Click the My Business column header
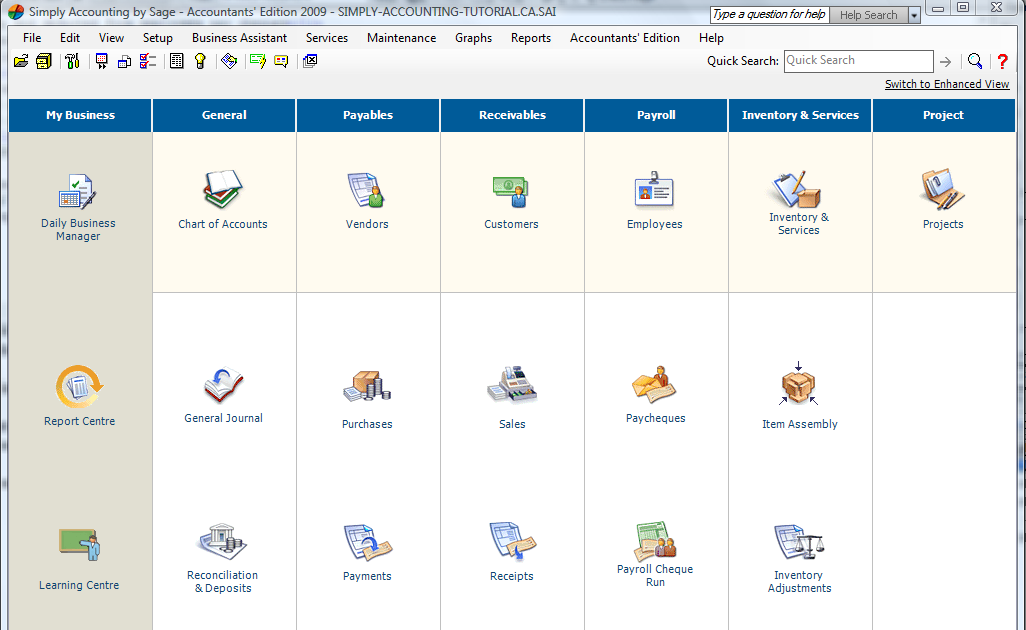The width and height of the screenshot is (1026, 630). coord(80,115)
